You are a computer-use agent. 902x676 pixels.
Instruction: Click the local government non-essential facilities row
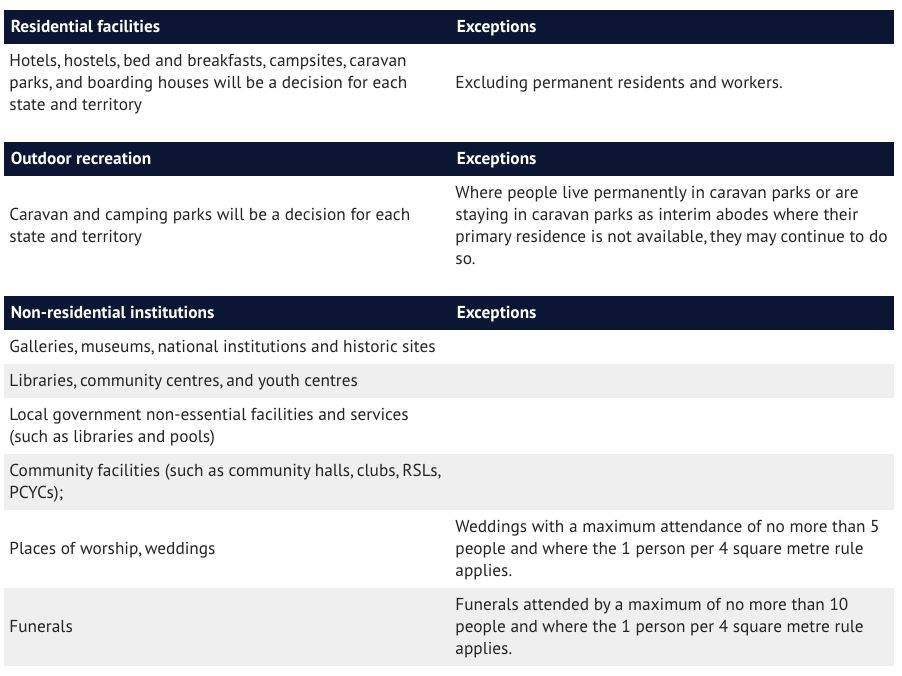[x=208, y=425]
